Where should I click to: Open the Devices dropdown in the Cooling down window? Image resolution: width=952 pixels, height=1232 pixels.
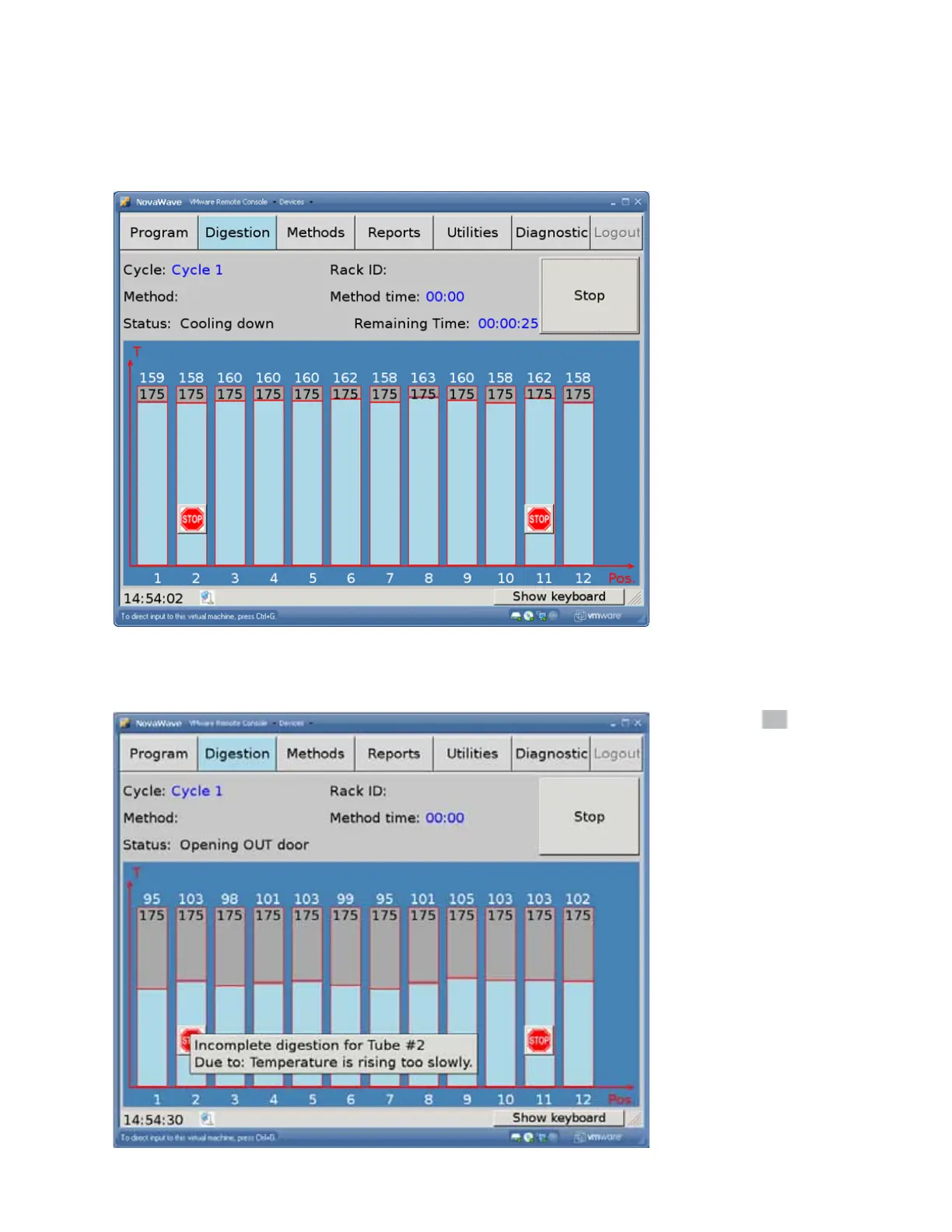pyautogui.click(x=296, y=201)
